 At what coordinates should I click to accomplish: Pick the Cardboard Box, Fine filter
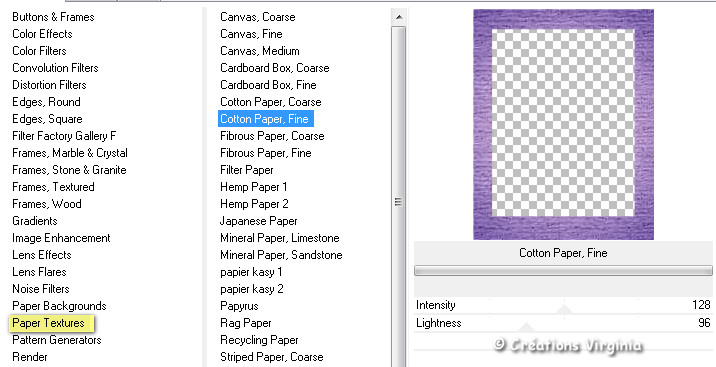coord(268,85)
